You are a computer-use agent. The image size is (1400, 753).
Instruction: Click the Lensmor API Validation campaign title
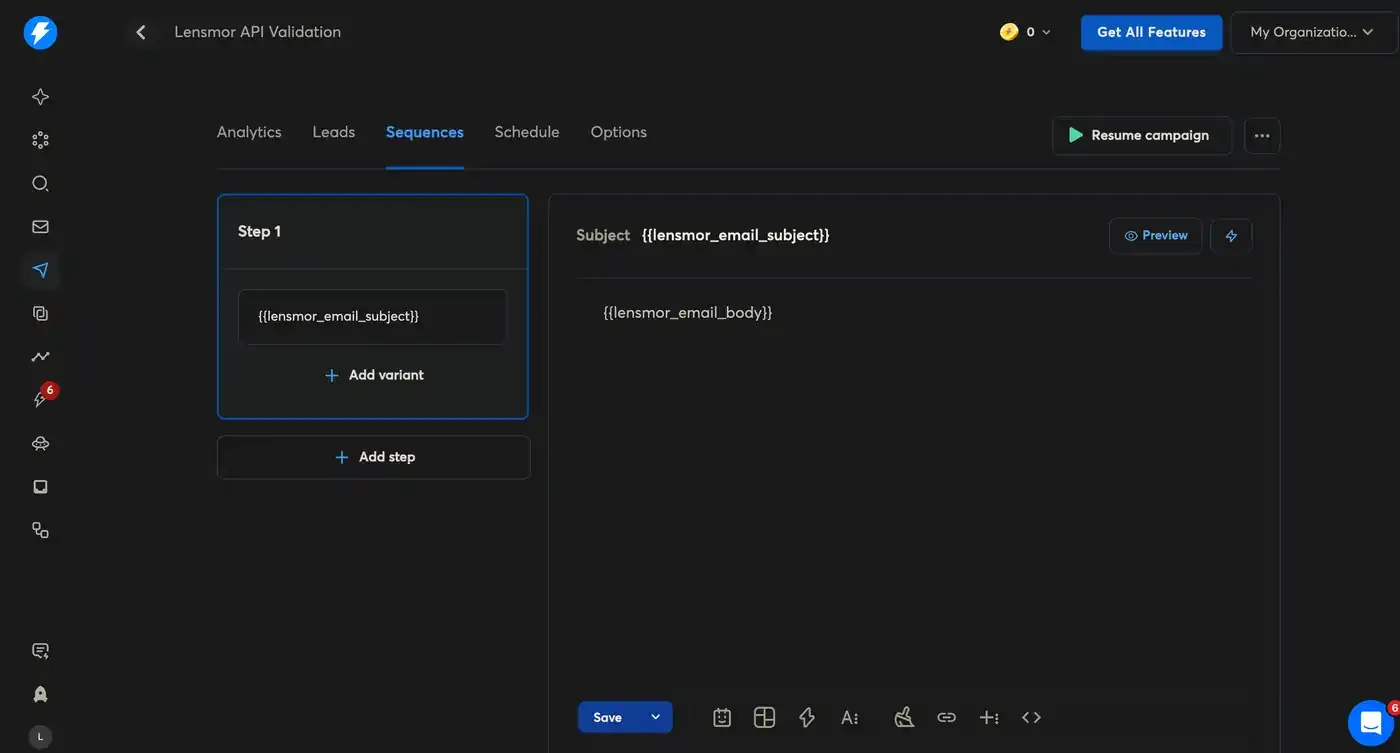(x=258, y=32)
